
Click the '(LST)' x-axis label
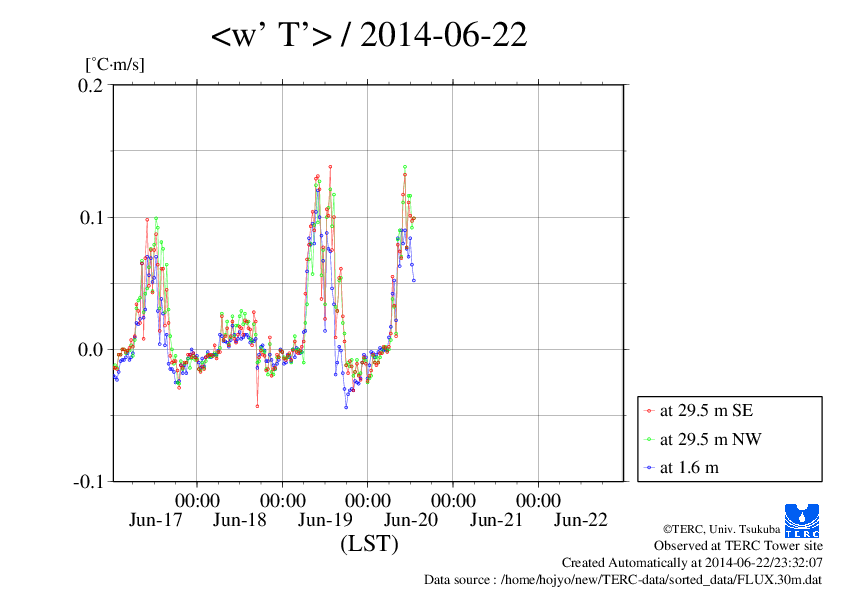[x=369, y=544]
